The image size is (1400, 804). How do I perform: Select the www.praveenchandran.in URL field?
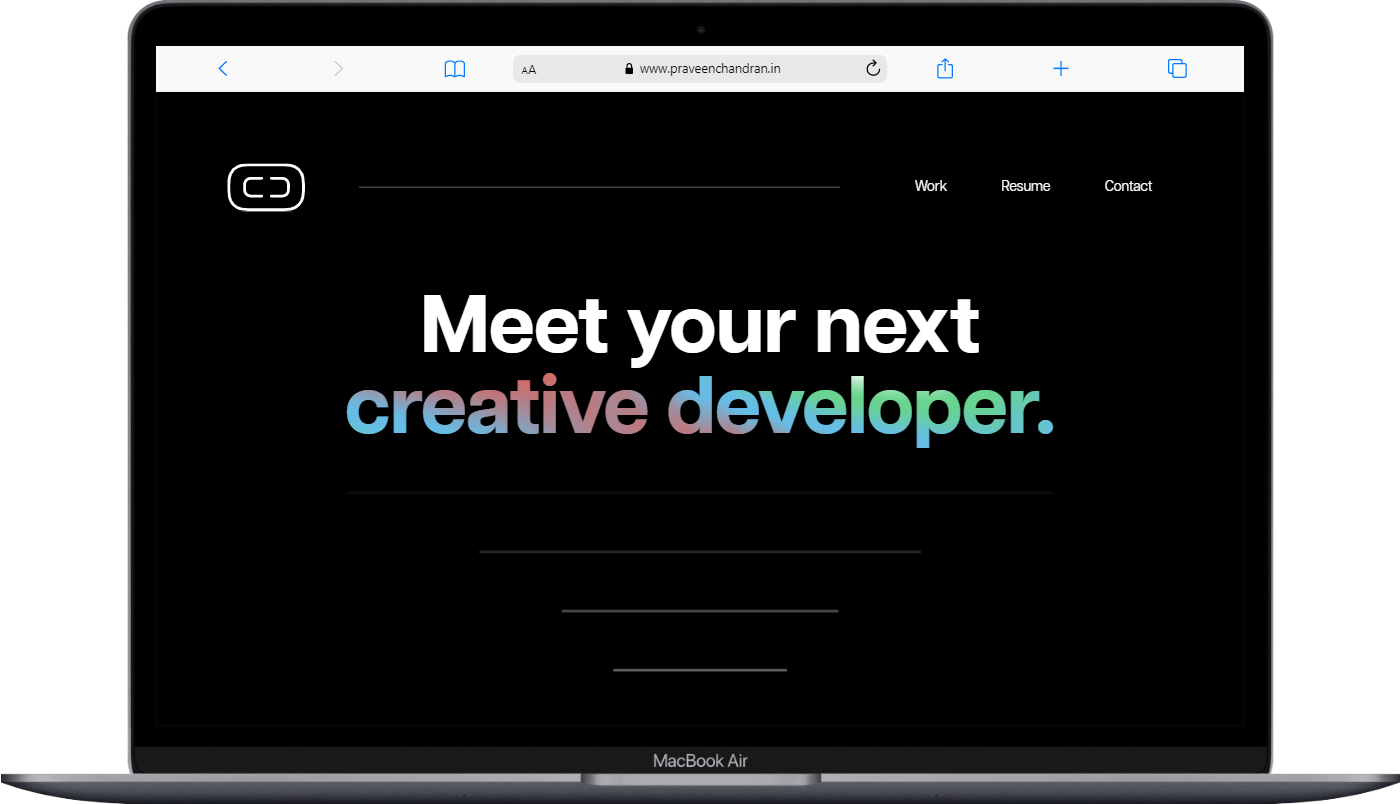(x=700, y=69)
